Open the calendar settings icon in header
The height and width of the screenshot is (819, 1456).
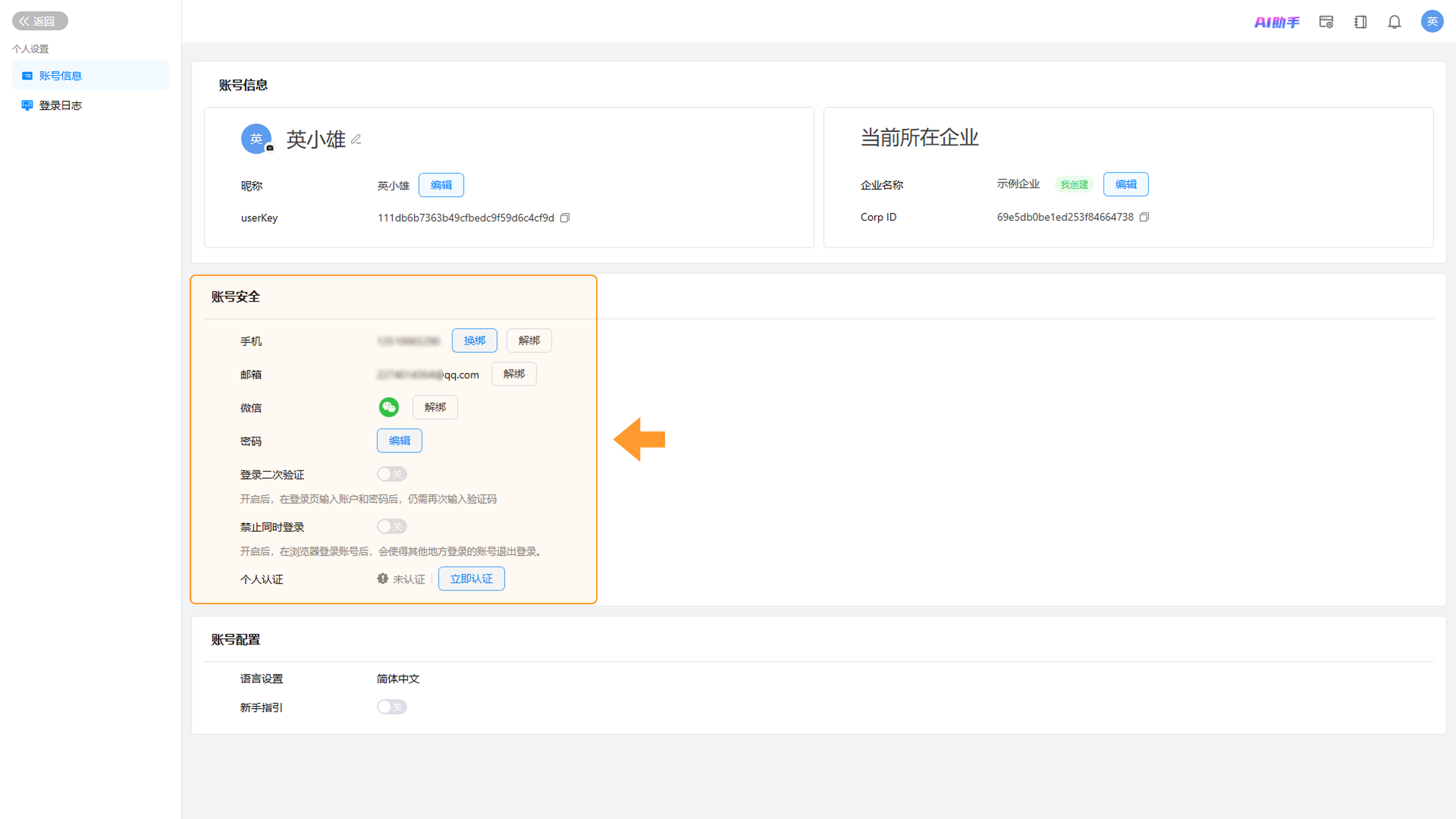coord(1326,22)
